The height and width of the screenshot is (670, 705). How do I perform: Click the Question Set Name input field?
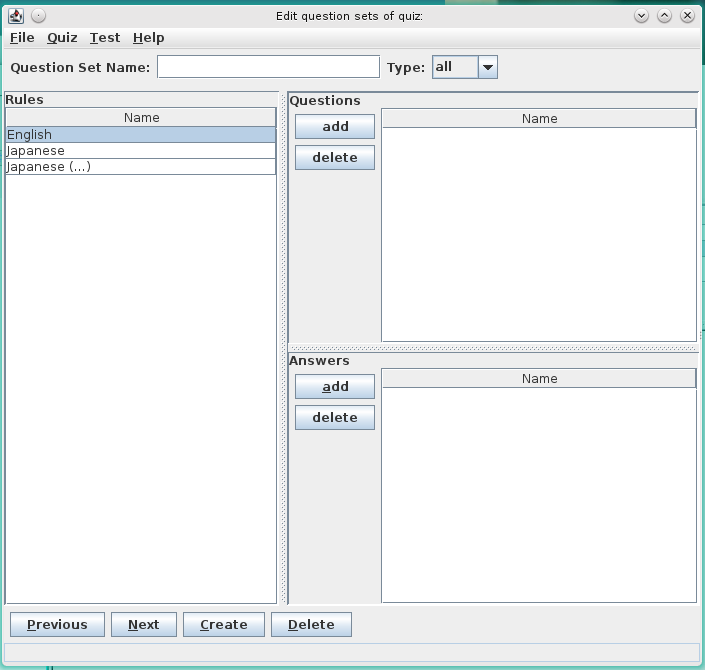268,67
